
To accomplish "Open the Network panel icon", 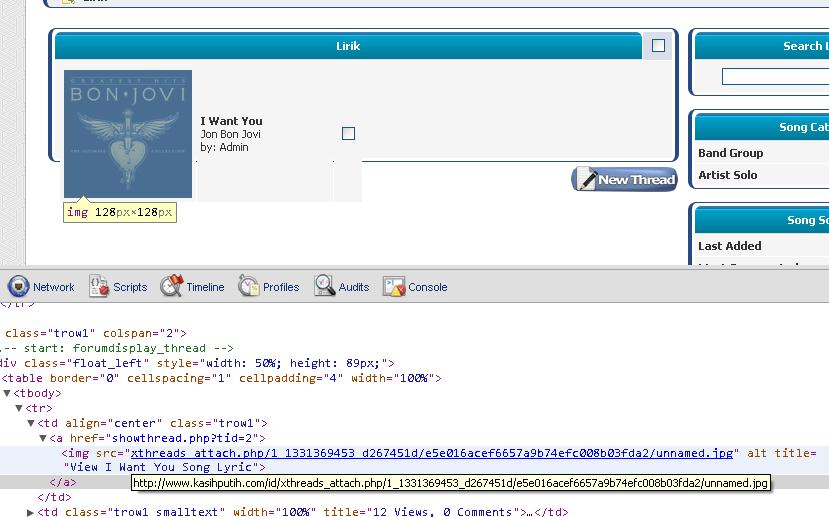I will tap(19, 287).
